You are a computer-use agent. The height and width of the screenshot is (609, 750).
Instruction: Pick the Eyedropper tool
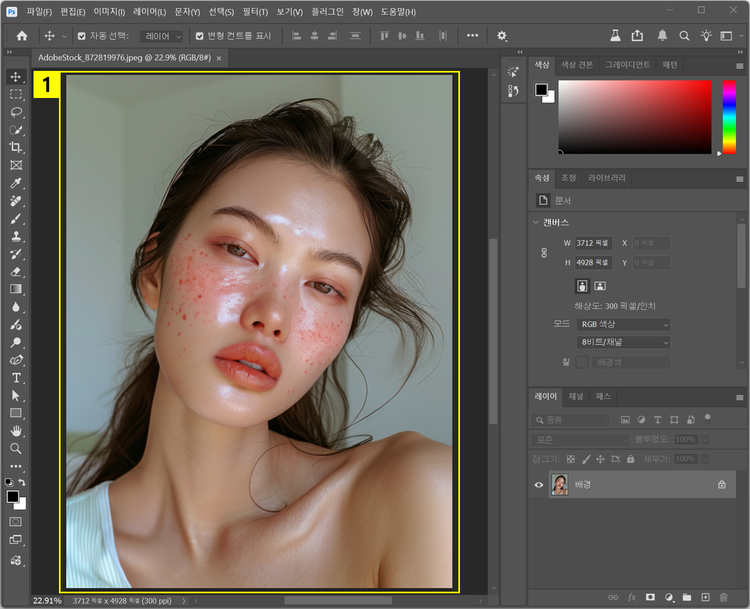point(16,184)
